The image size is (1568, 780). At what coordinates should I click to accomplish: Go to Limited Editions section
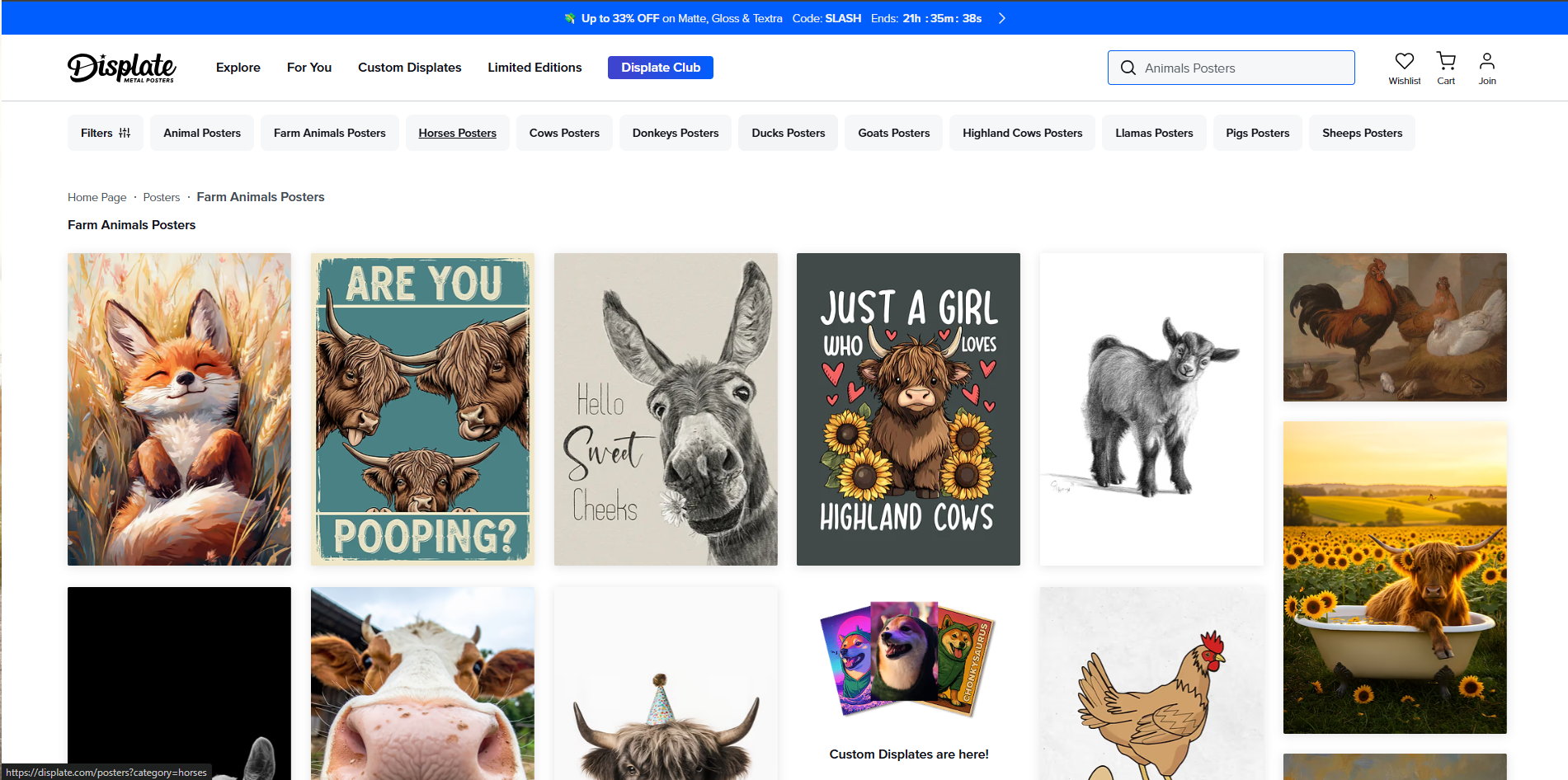coord(534,68)
